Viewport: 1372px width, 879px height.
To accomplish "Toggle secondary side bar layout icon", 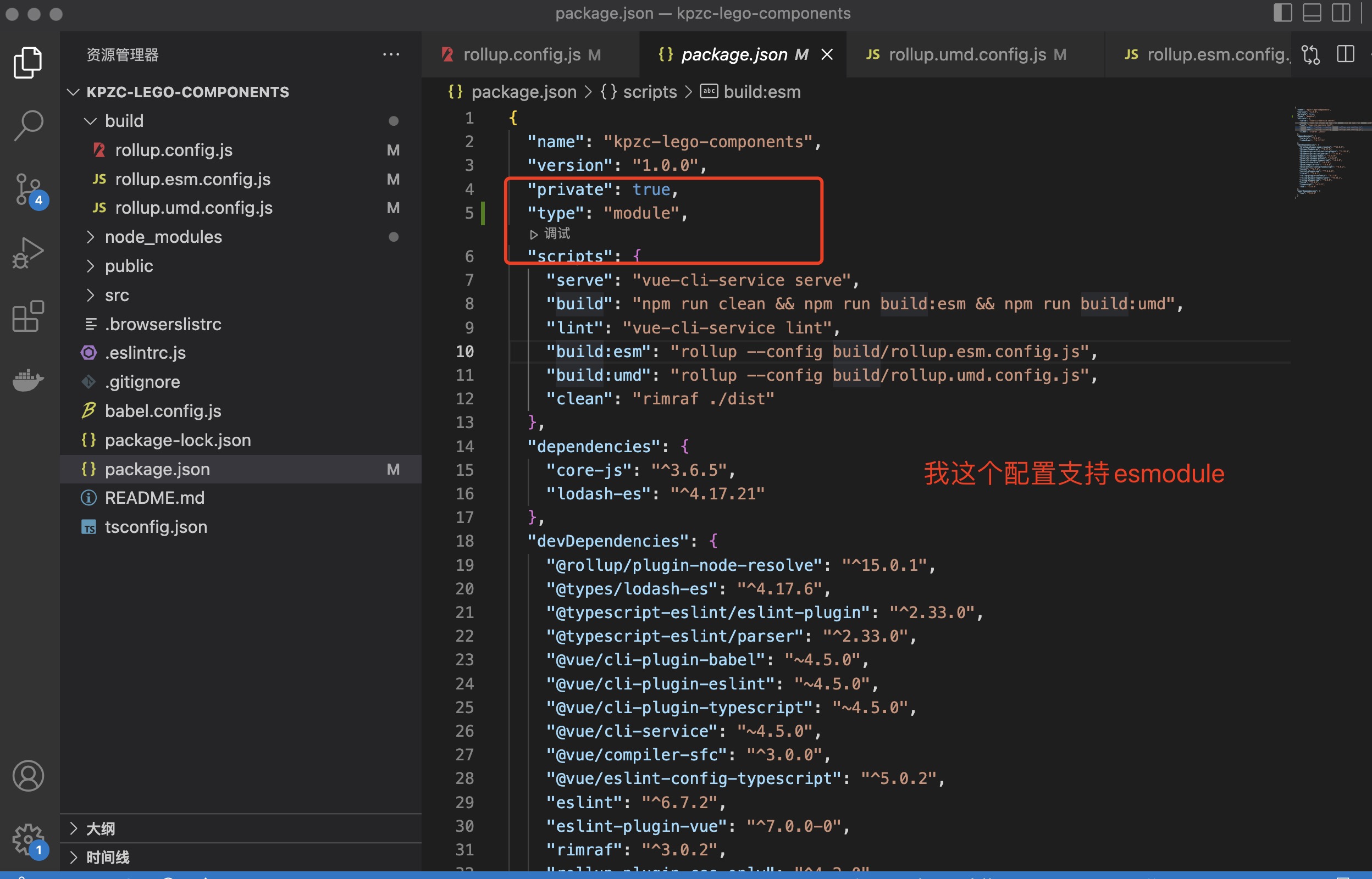I will (1341, 13).
